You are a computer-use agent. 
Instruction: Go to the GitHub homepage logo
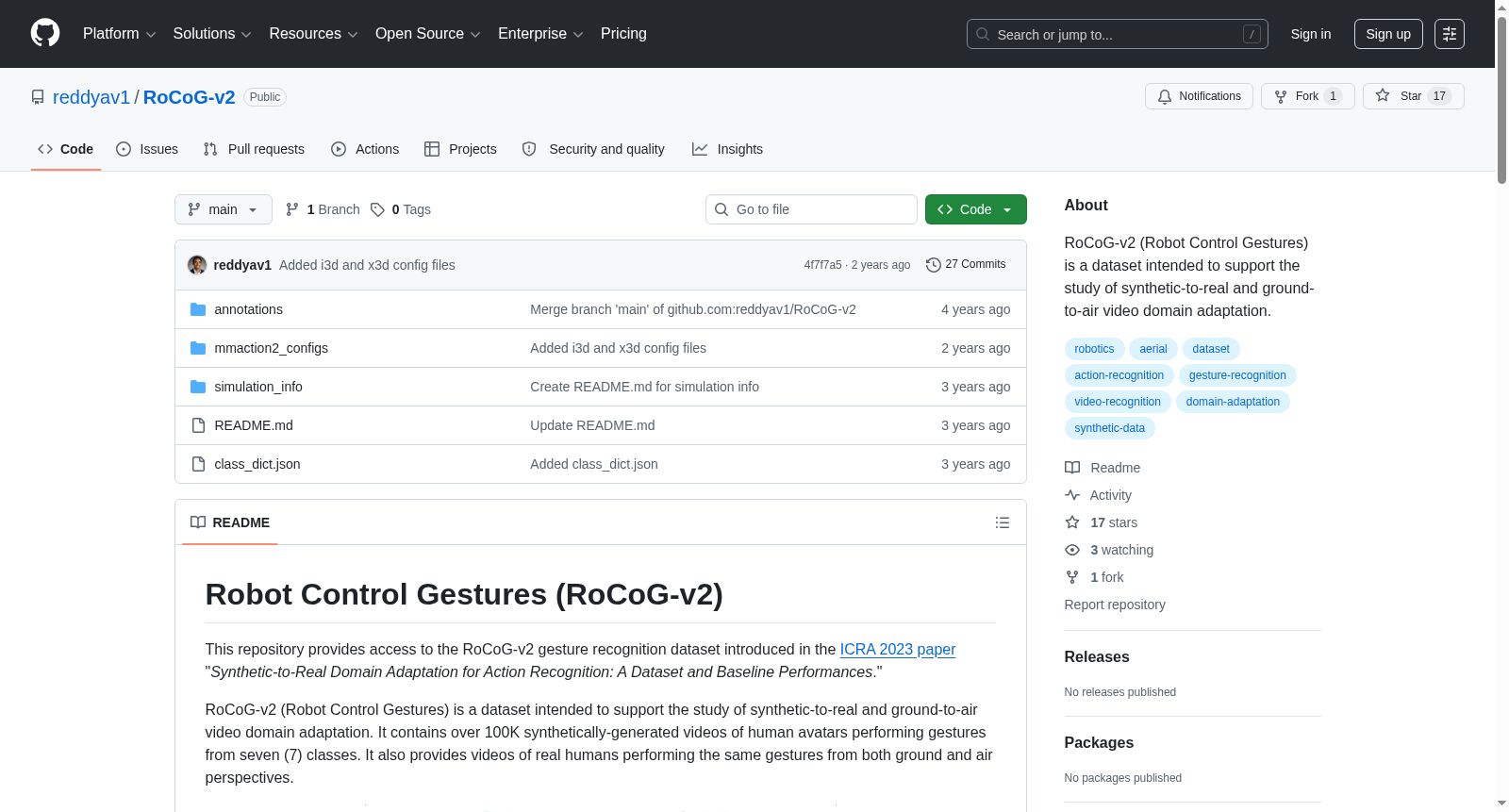(45, 34)
